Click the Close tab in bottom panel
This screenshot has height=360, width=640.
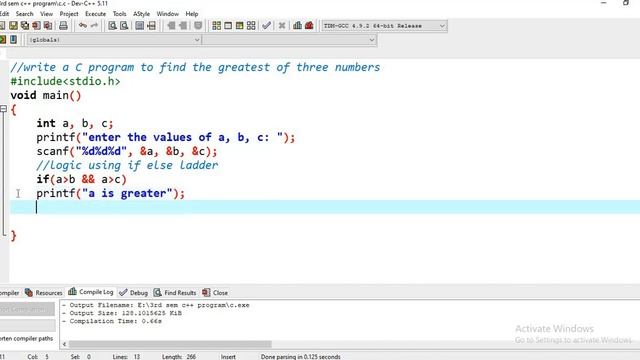[215, 293]
